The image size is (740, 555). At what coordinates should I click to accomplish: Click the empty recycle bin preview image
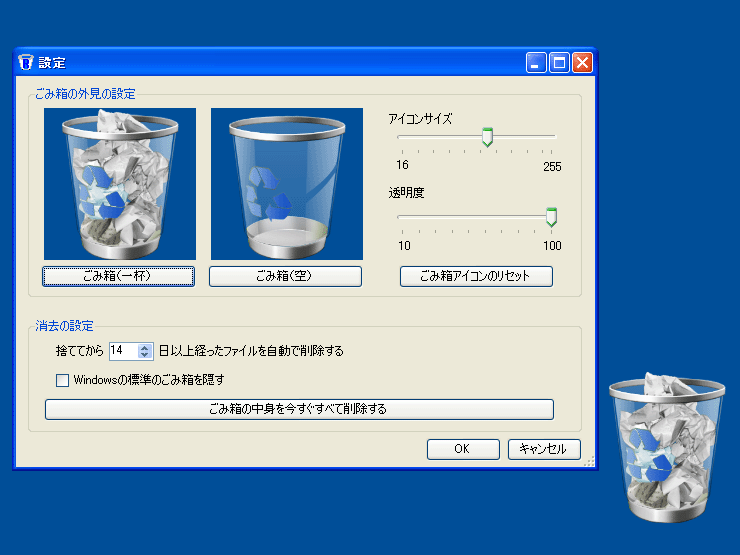(x=287, y=184)
